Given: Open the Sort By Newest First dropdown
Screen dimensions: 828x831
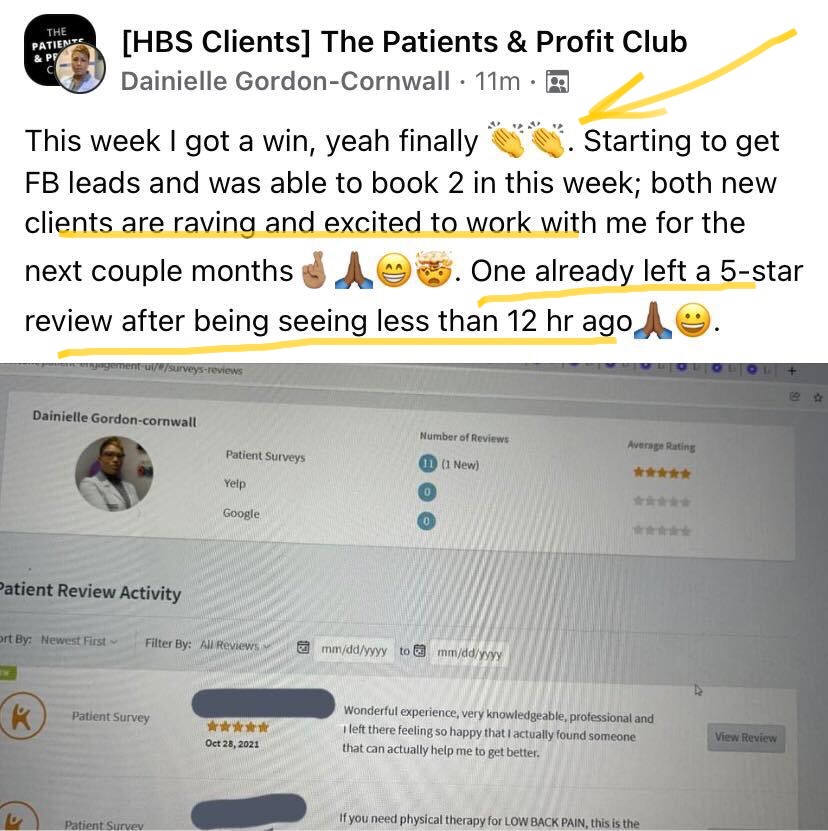Looking at the screenshot, I should tap(78, 641).
